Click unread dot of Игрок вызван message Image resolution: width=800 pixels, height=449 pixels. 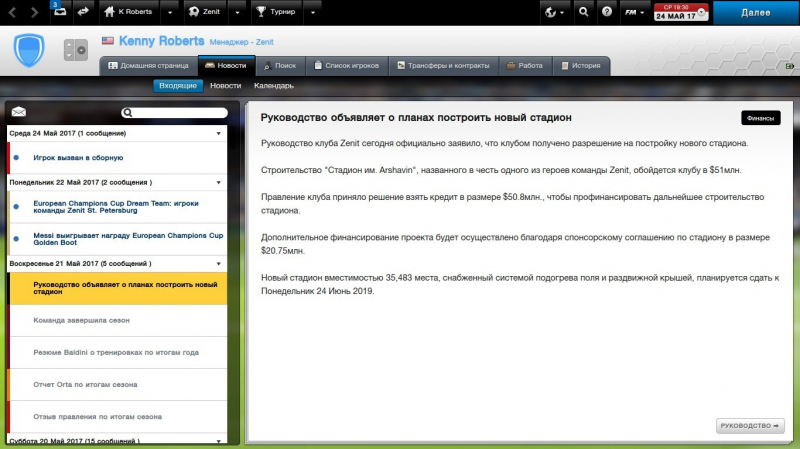coord(16,158)
